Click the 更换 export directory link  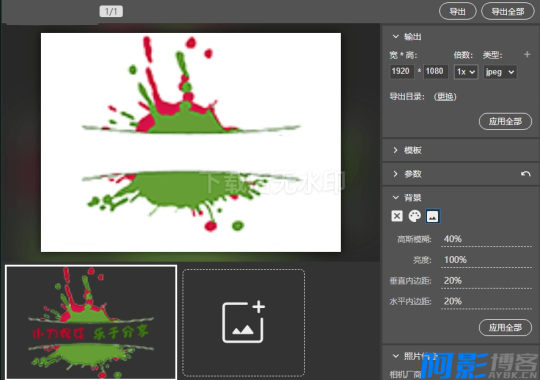pos(445,97)
